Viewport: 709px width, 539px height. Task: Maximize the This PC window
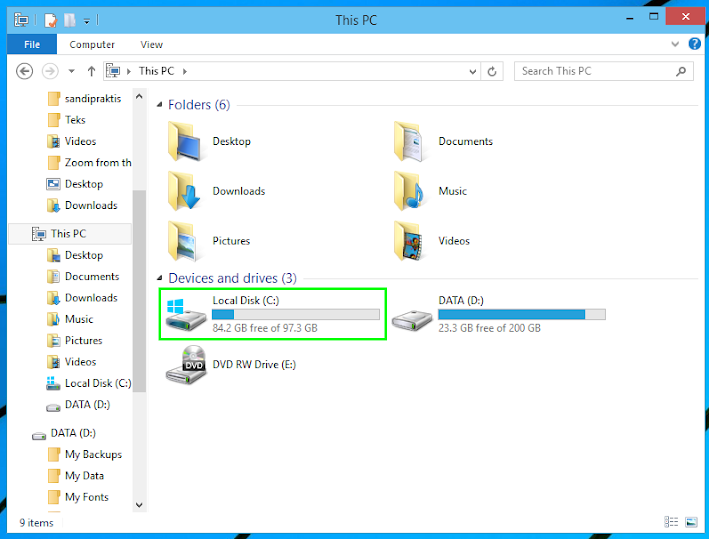coord(654,17)
